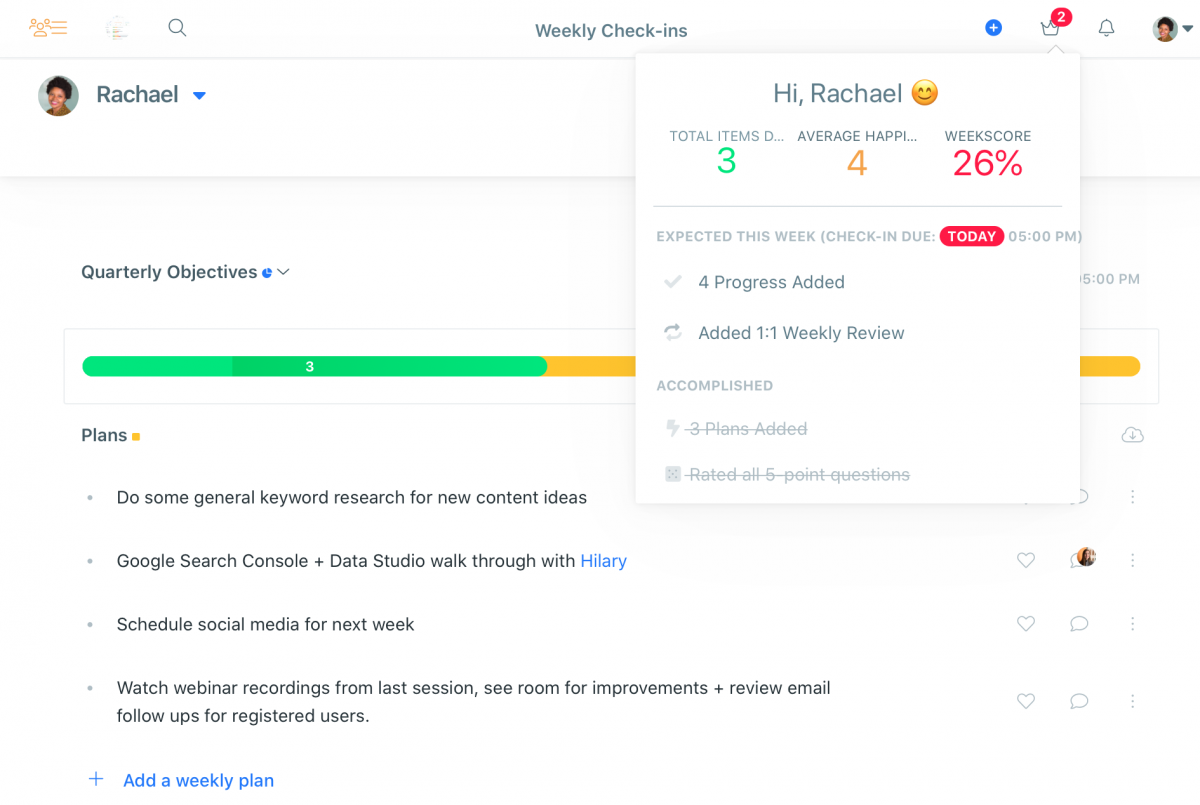
Task: Click 'Add a weekly plan'
Action: (198, 780)
